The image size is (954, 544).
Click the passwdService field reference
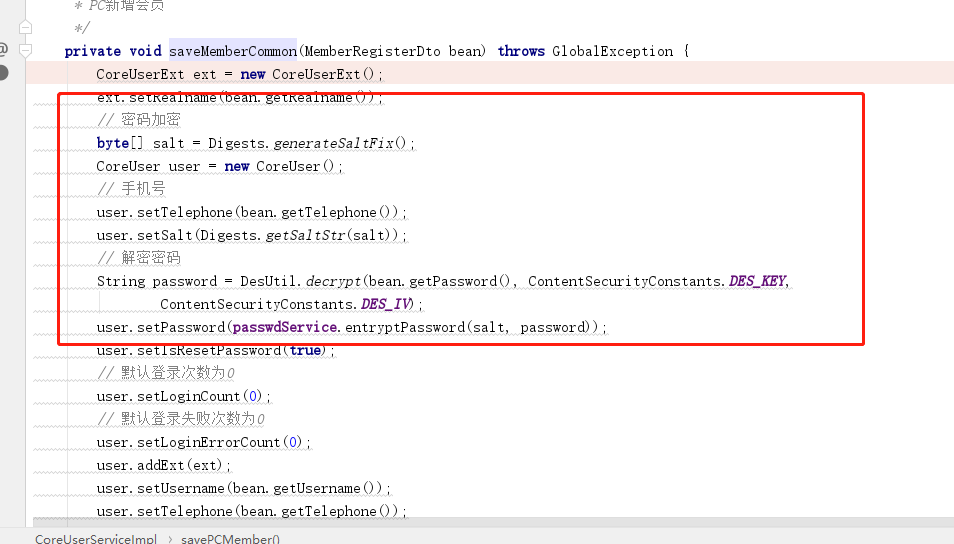pyautogui.click(x=285, y=327)
